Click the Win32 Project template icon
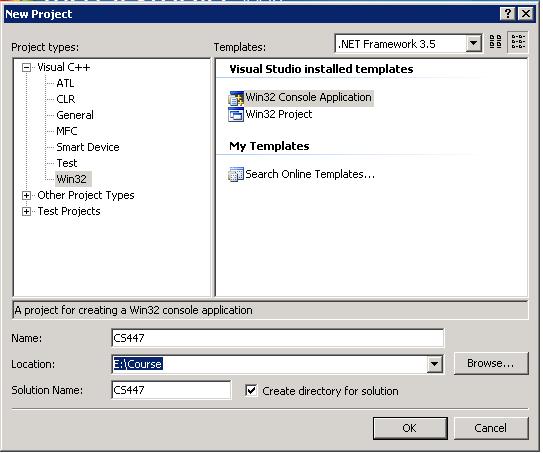The image size is (543, 453). point(236,115)
